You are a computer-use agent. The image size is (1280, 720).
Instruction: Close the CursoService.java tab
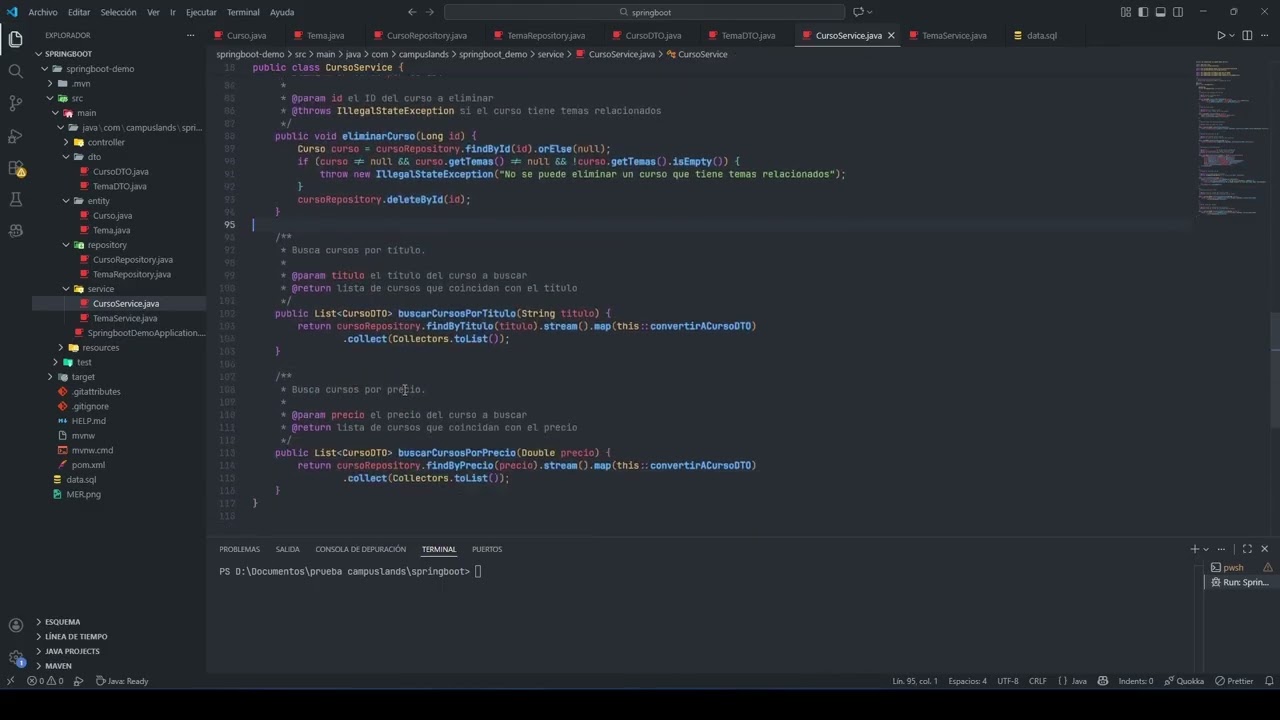pyautogui.click(x=891, y=35)
